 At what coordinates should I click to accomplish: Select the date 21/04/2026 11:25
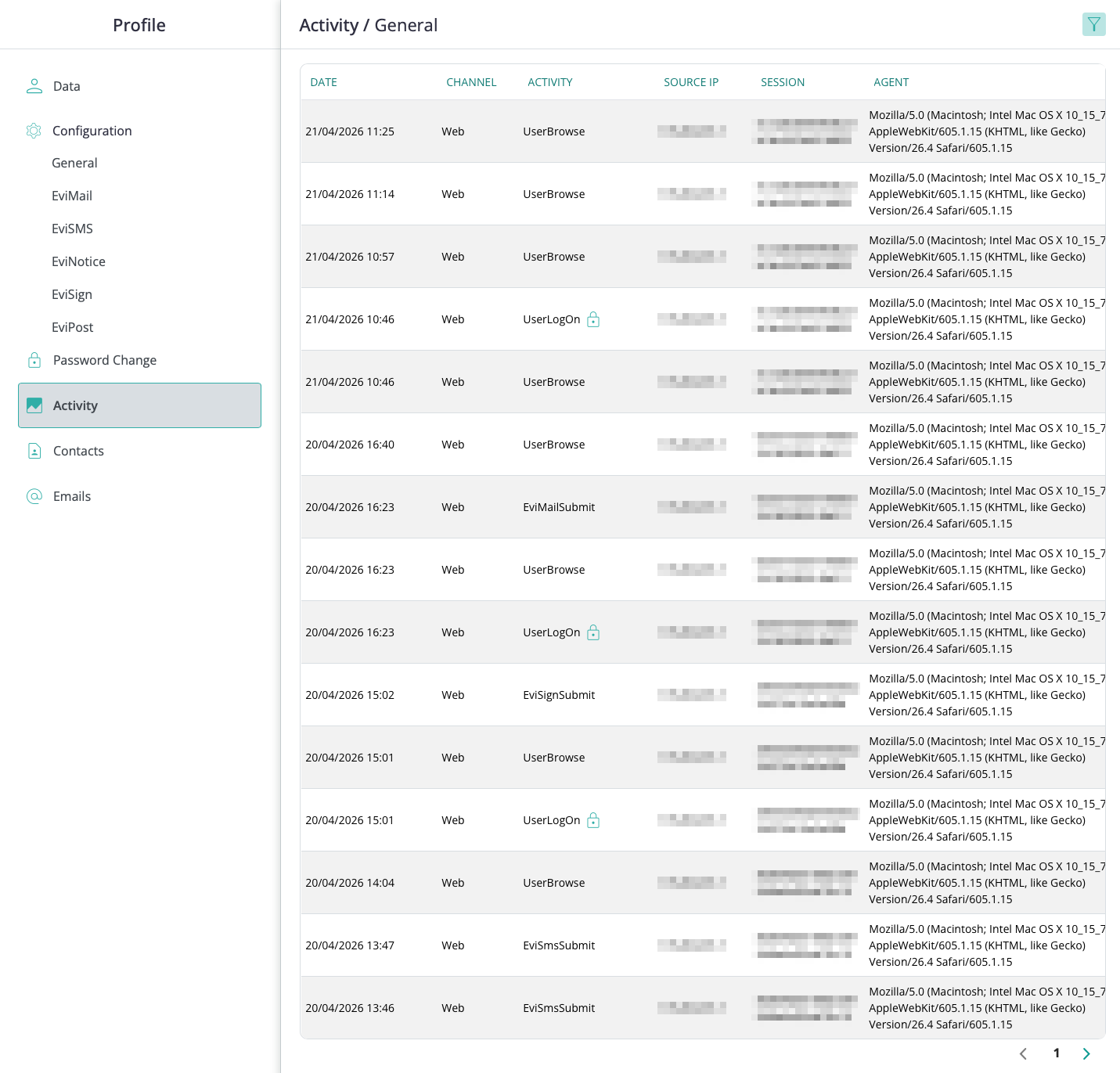tap(350, 131)
